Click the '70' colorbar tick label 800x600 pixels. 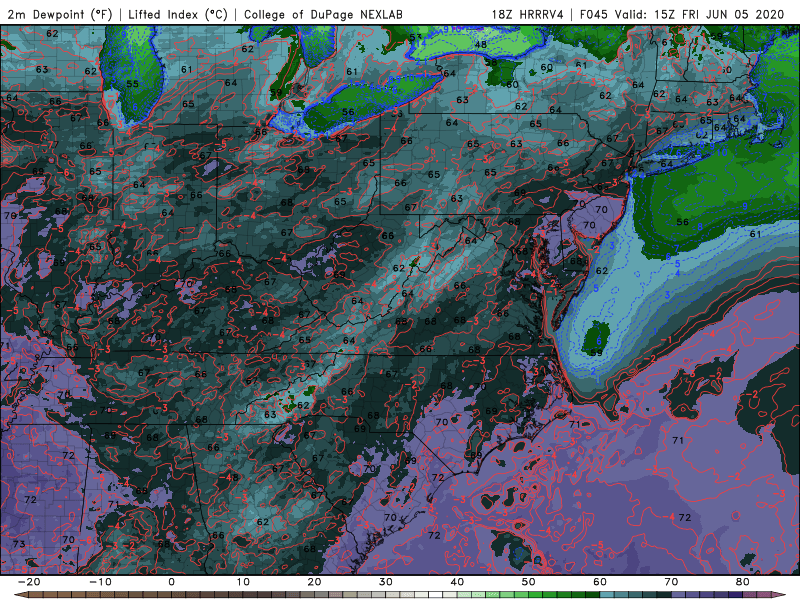pos(671,582)
